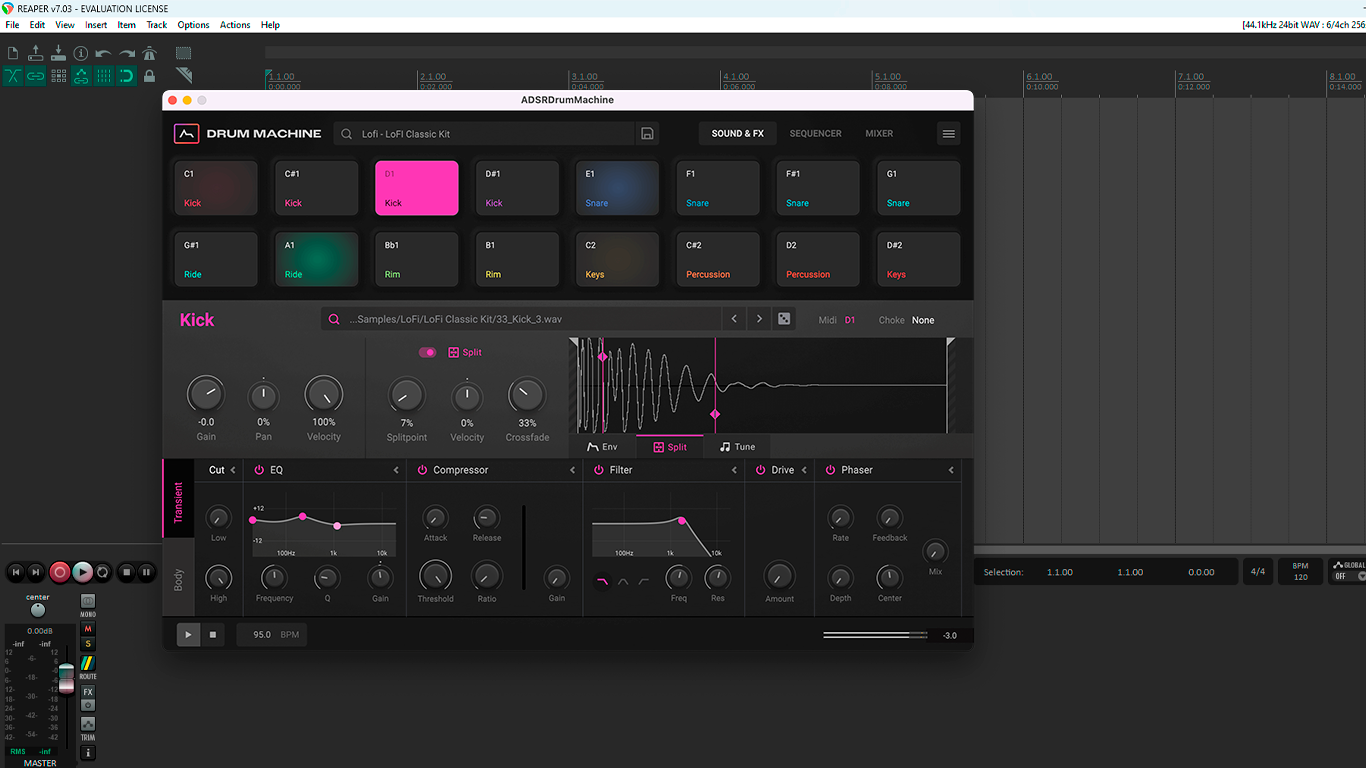
Task: Open the Lofi Classic Kit preset browser
Action: pyautogui.click(x=484, y=134)
